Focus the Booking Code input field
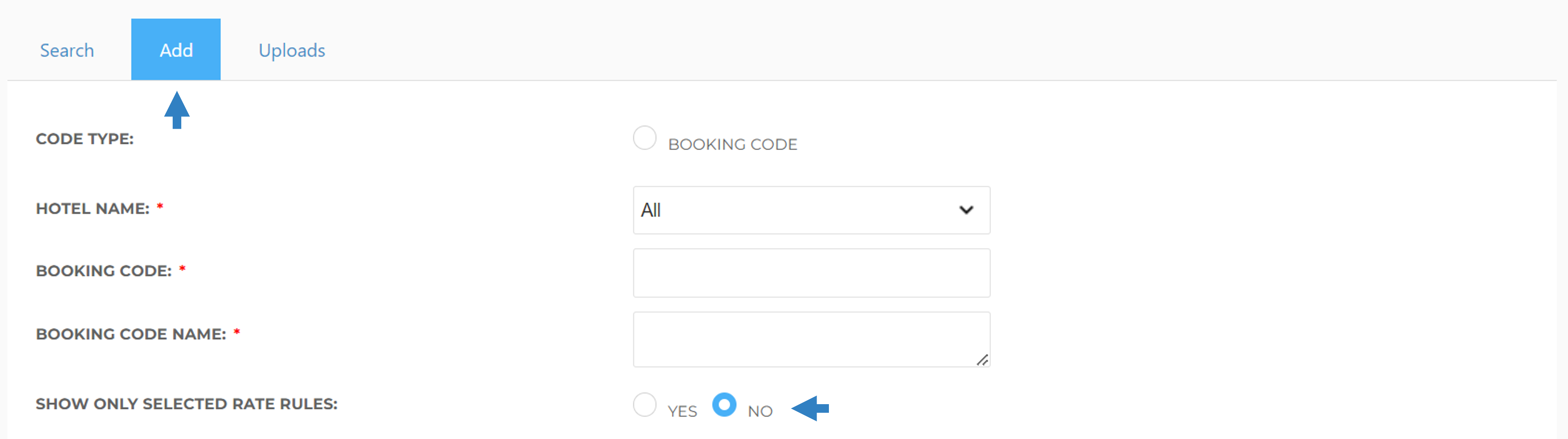The height and width of the screenshot is (439, 1568). click(x=811, y=273)
